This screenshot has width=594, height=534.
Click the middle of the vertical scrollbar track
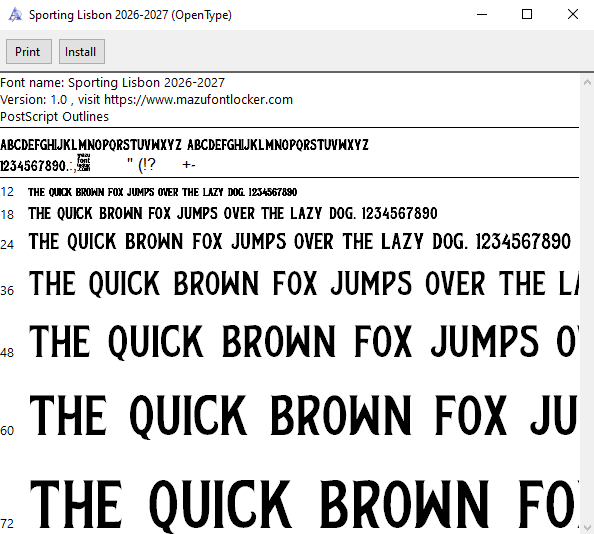click(x=587, y=304)
